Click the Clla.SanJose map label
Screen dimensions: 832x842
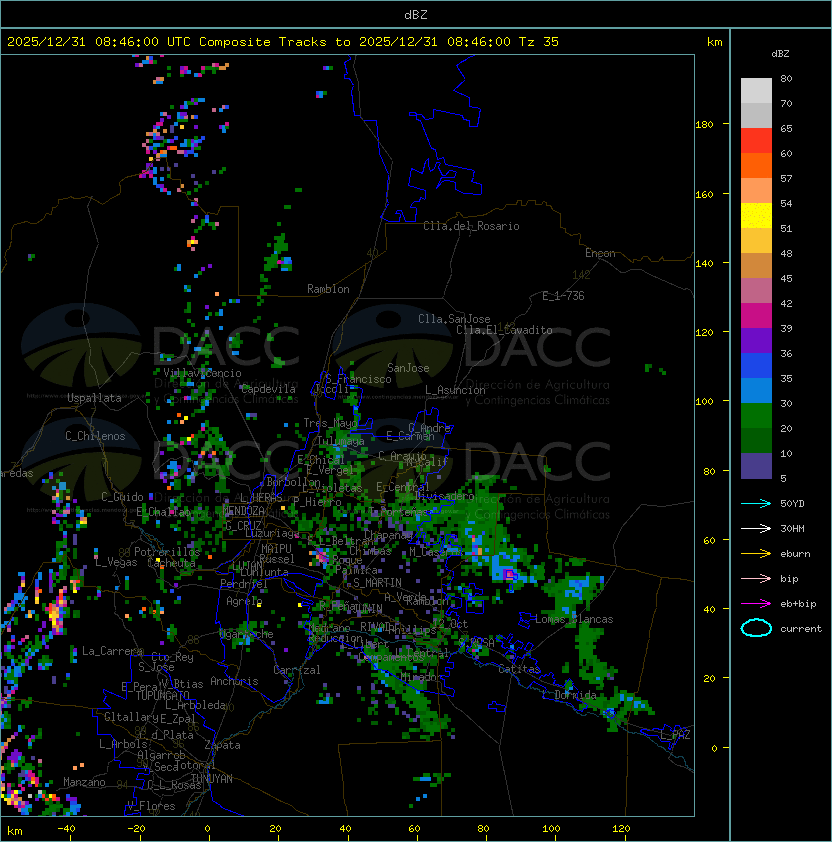click(454, 319)
